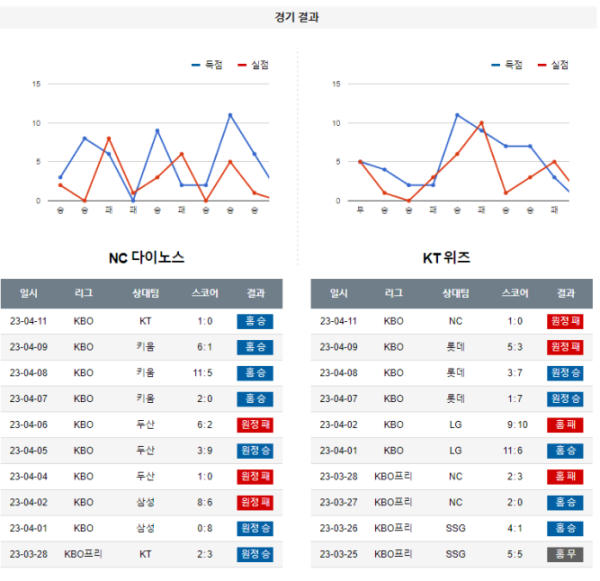Click the 23-03-25 date in KT table
Screen dimensions: 600x581
pyautogui.click(x=339, y=554)
